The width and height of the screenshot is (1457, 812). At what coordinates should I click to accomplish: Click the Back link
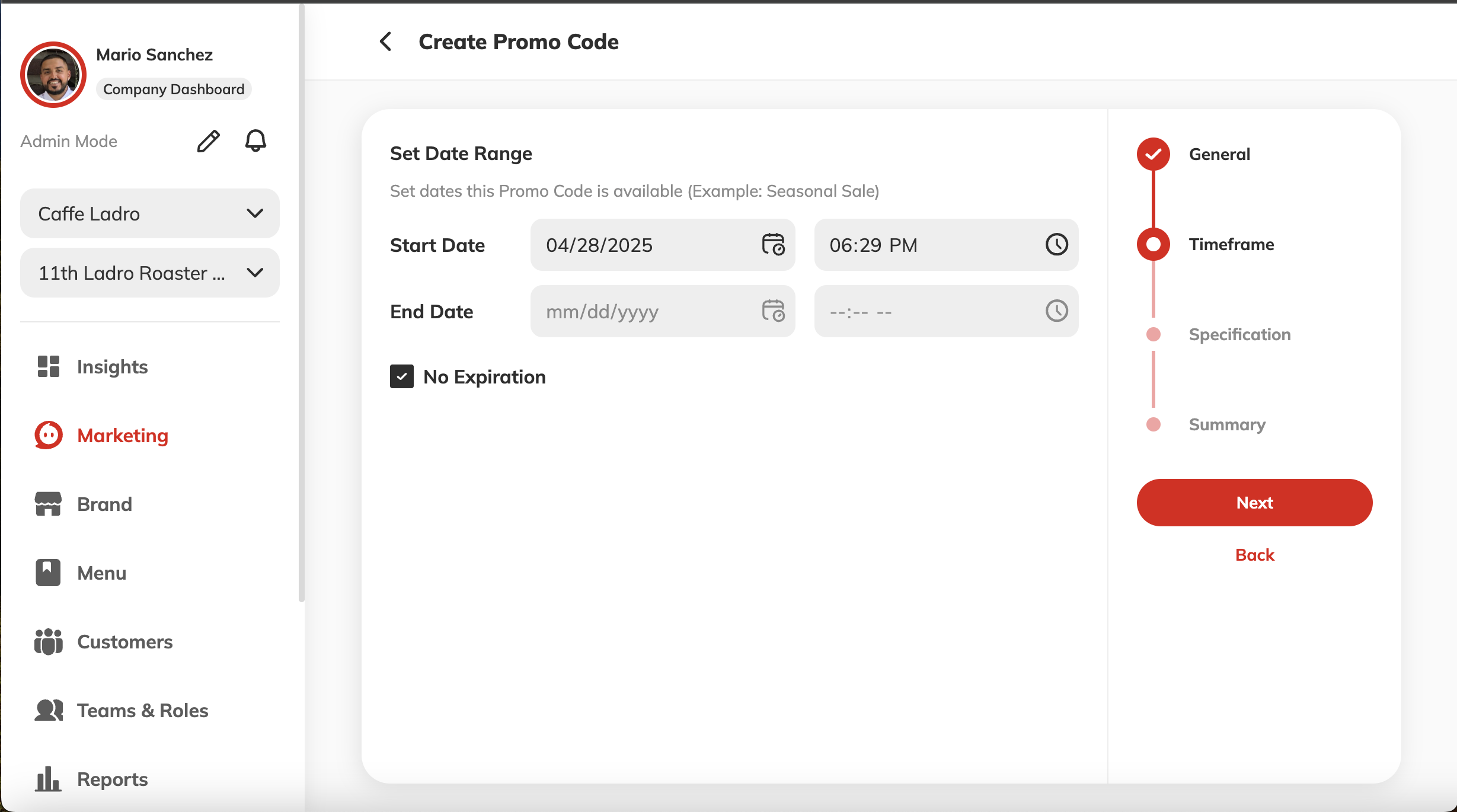1254,555
